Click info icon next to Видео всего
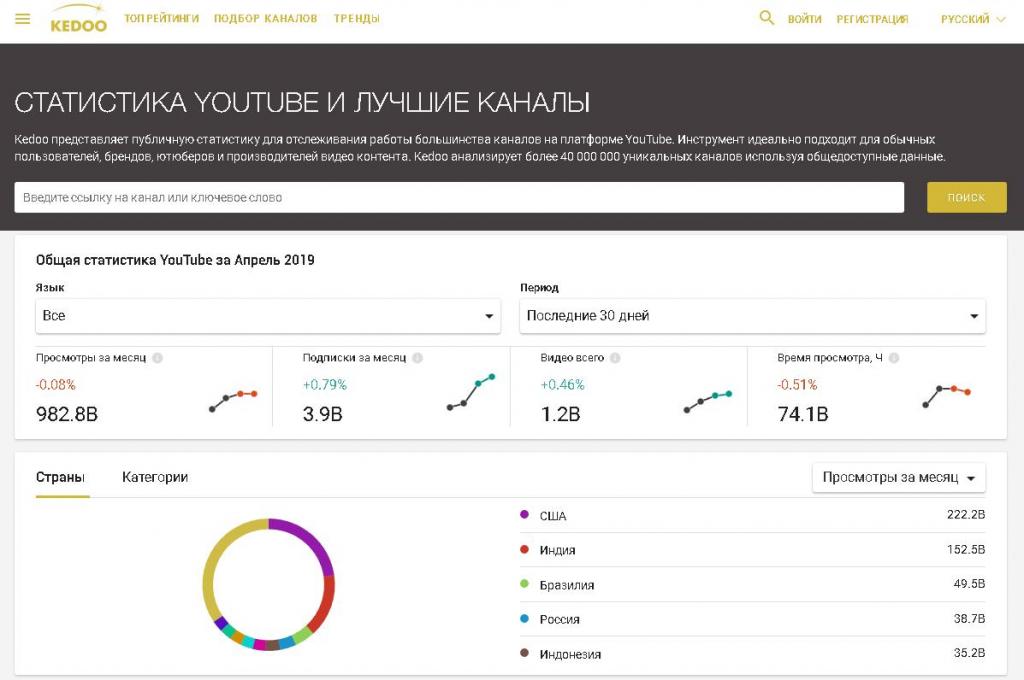 tap(615, 358)
